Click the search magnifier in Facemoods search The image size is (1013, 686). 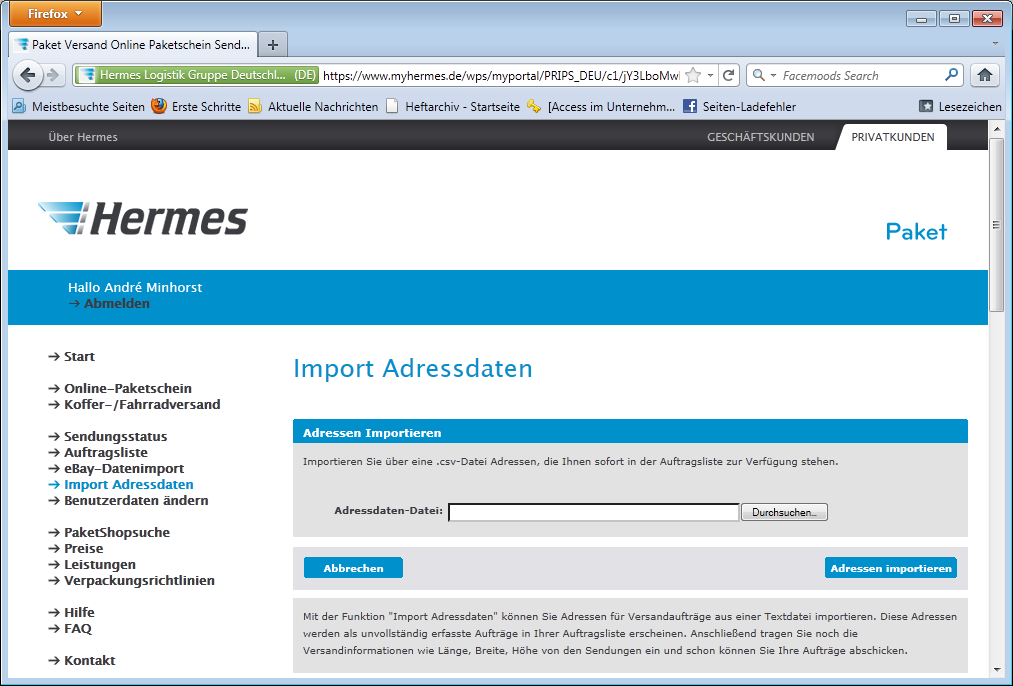pyautogui.click(x=951, y=75)
